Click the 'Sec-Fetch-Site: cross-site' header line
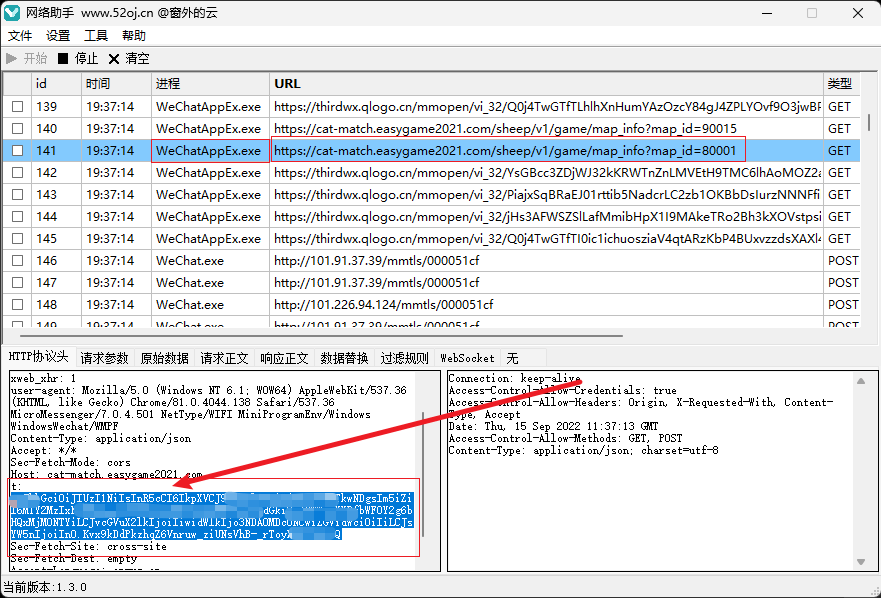Viewport: 881px width, 598px height. click(x=88, y=546)
